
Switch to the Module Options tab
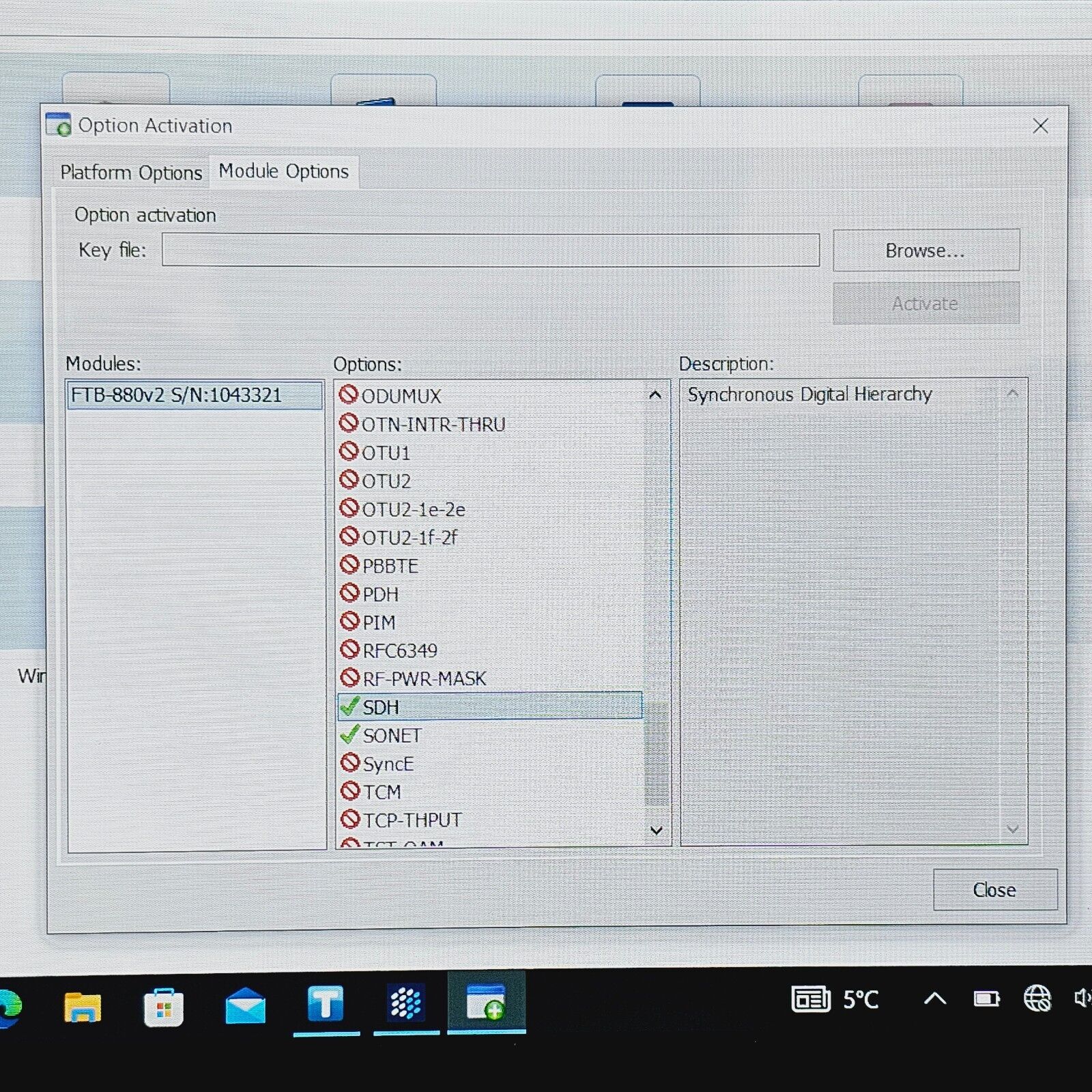click(284, 171)
